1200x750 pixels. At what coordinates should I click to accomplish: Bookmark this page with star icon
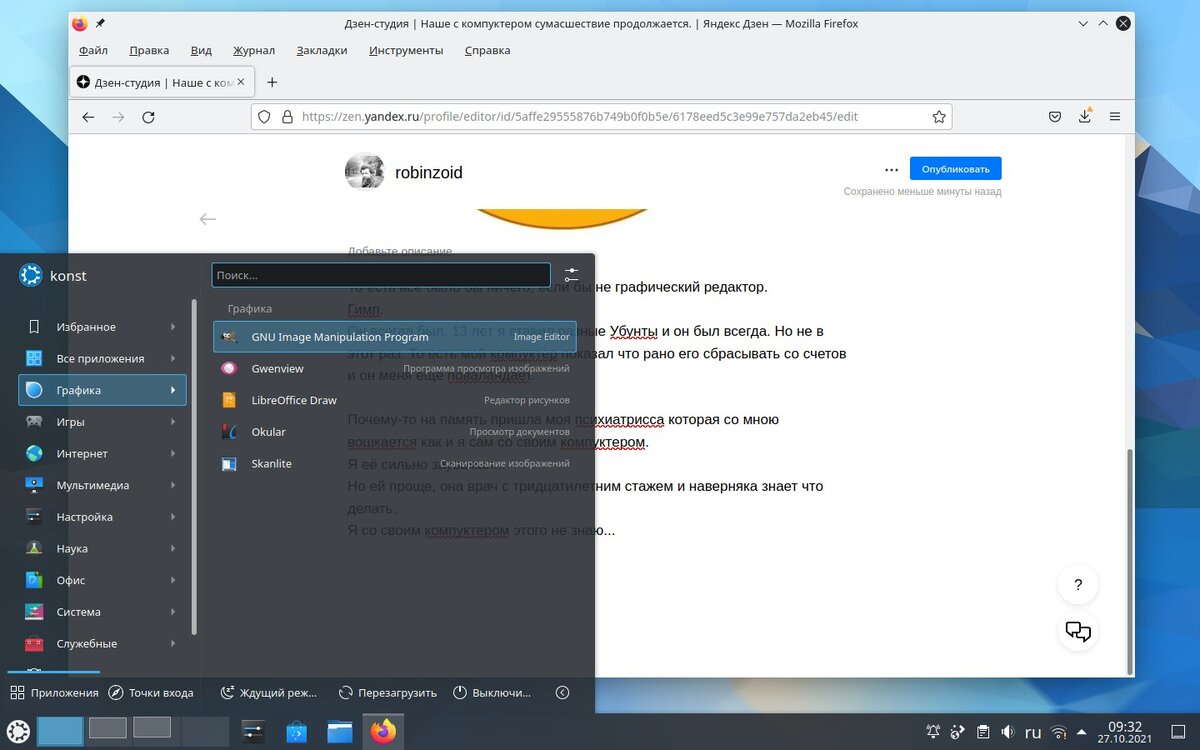coord(939,117)
